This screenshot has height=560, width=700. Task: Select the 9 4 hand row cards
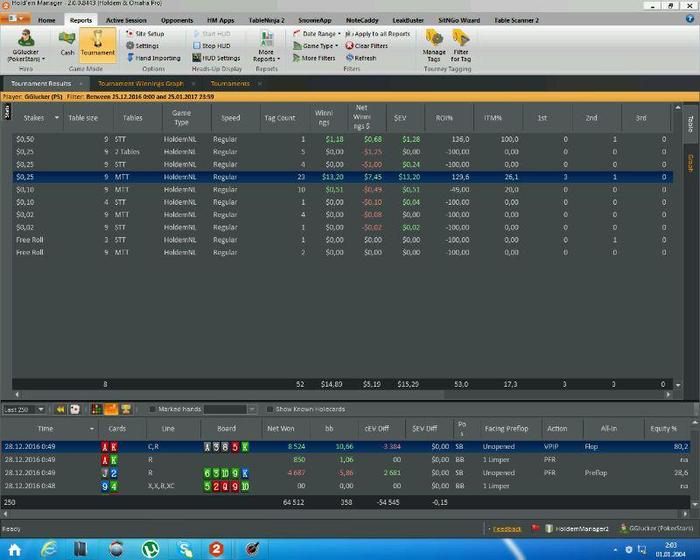(x=109, y=486)
